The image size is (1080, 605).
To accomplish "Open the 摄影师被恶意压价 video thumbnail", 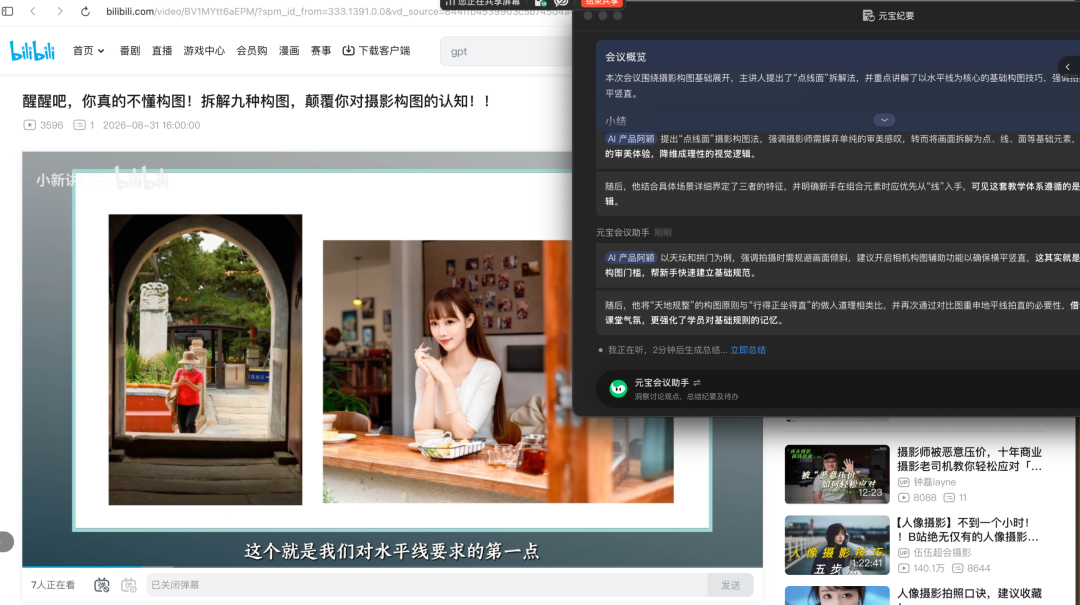I will click(x=837, y=474).
